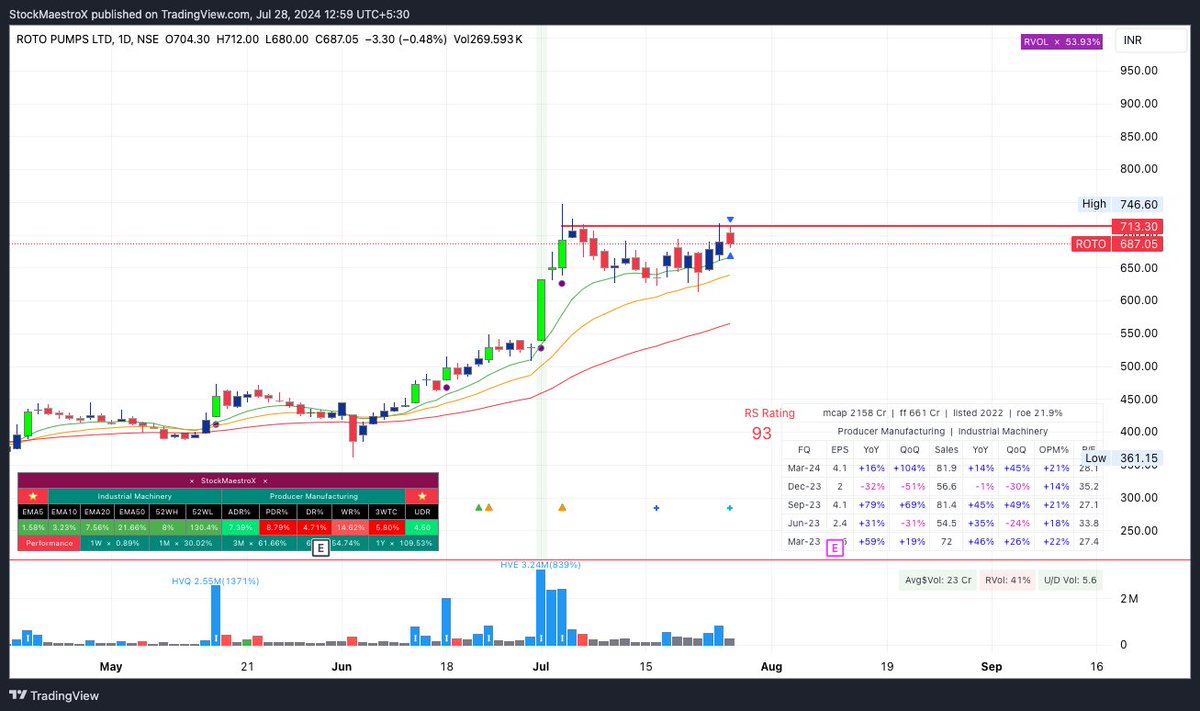1200x711 pixels.
Task: Click the StockMaestroX table title bar
Action: tap(228, 481)
